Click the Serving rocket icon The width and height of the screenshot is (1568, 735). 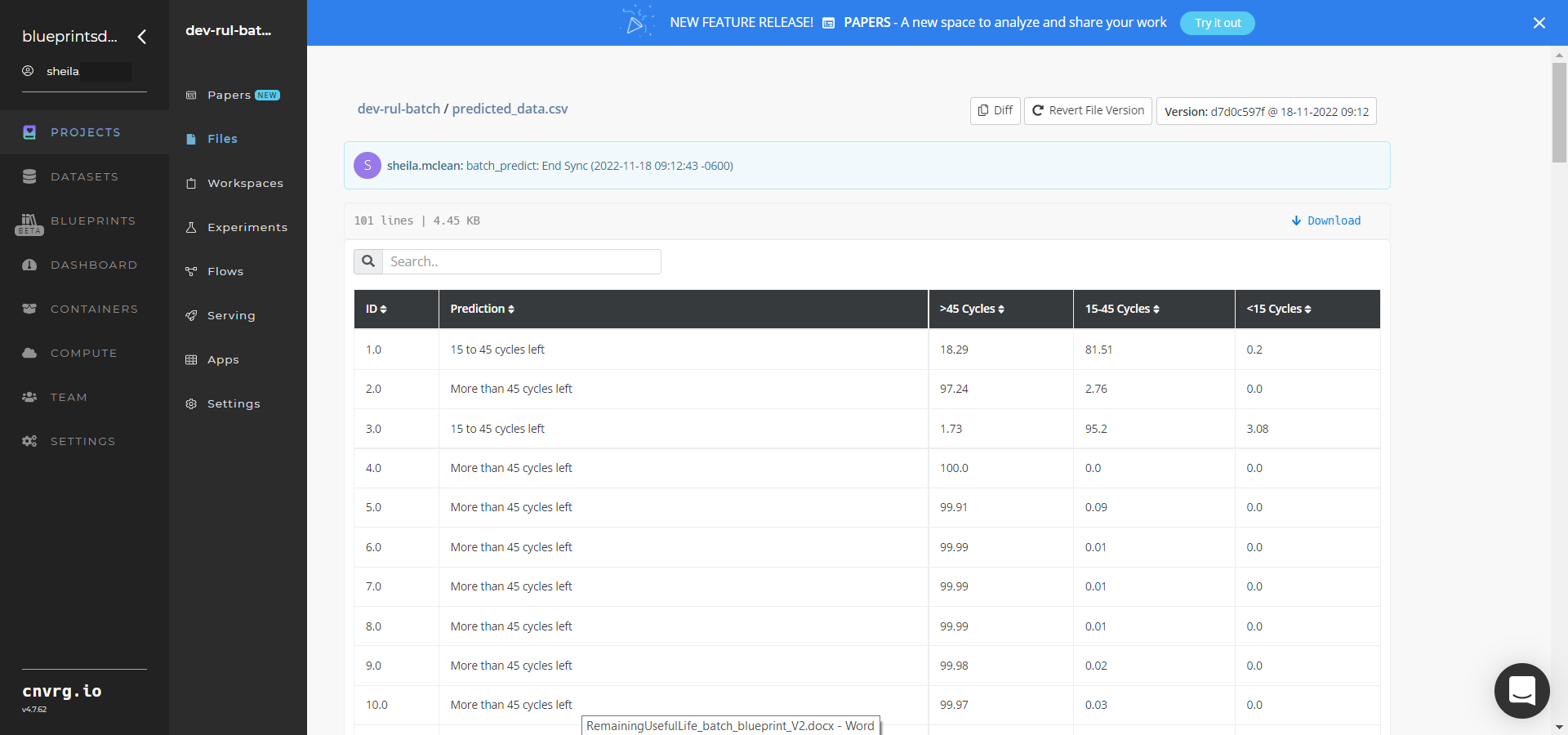191,316
